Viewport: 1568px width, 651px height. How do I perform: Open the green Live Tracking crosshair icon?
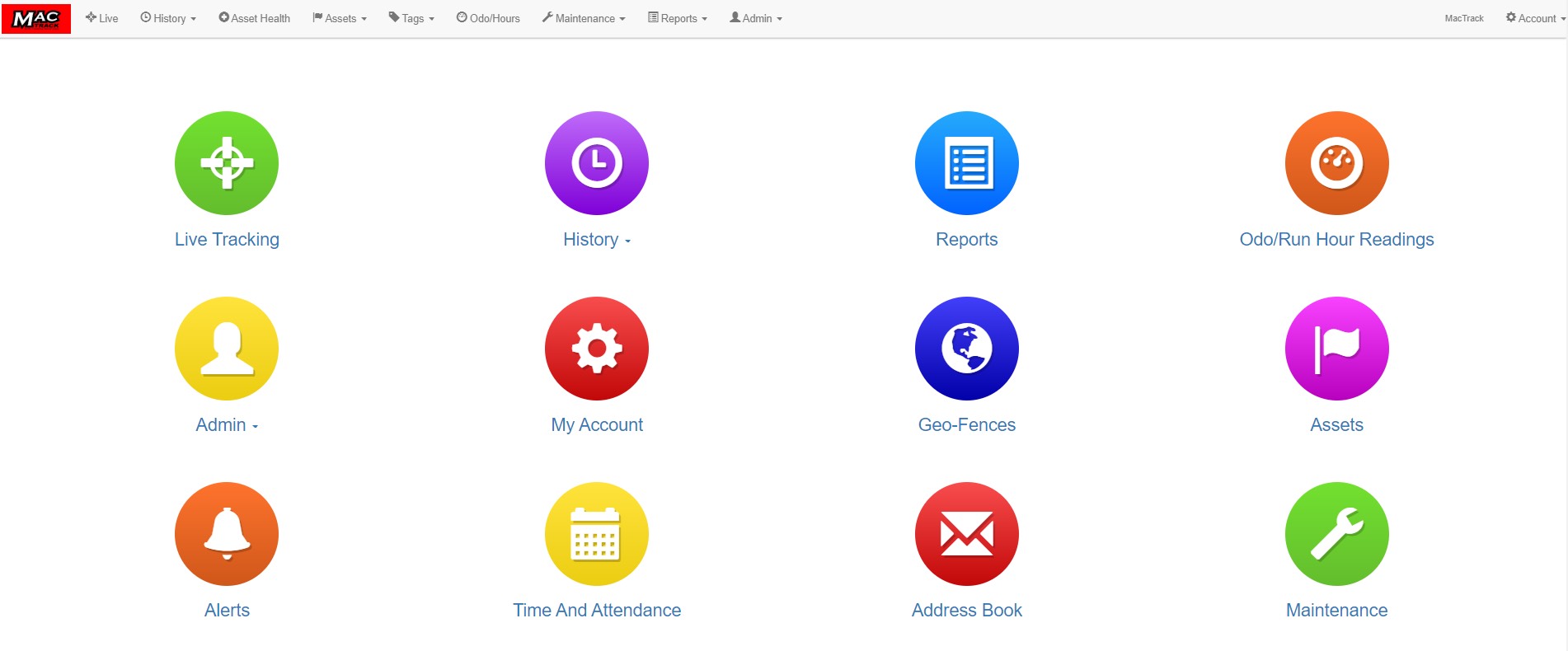pos(227,163)
